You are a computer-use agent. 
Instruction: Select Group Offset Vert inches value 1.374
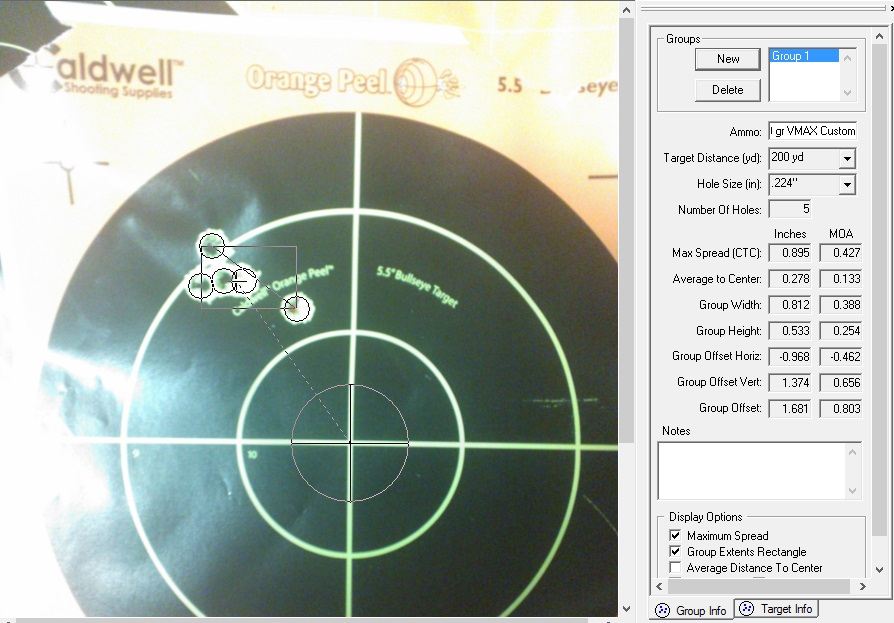pyautogui.click(x=790, y=382)
